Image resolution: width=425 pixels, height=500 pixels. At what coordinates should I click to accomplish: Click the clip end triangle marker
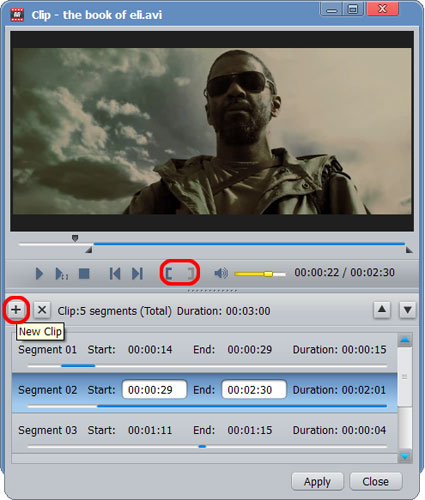click(409, 250)
